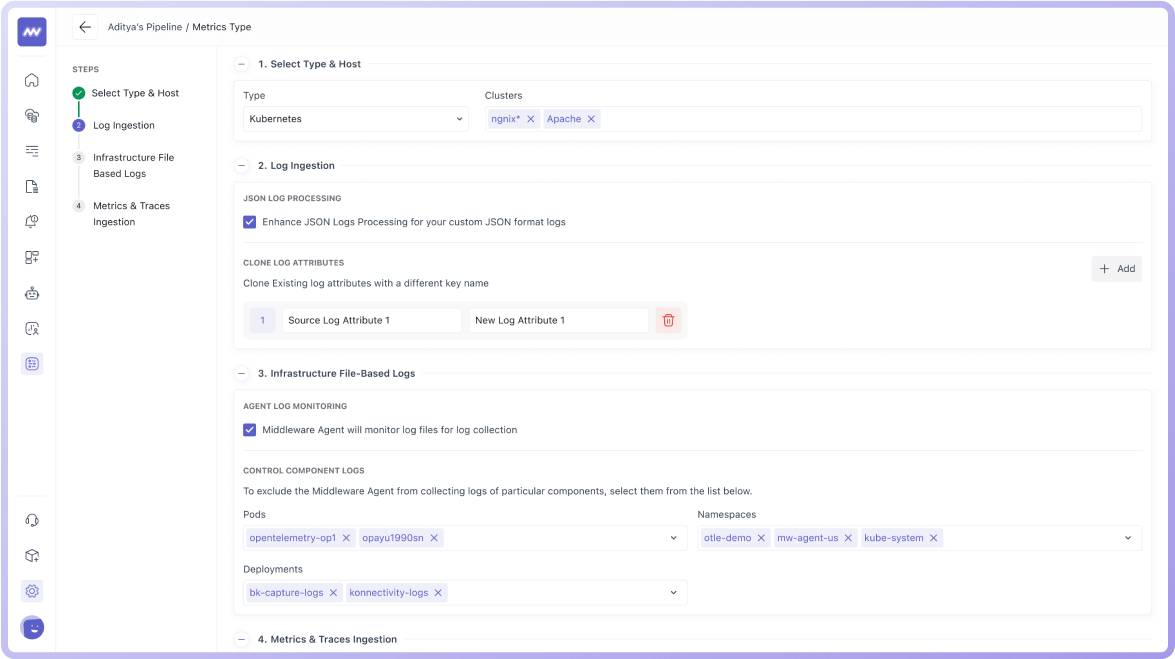Open the Home icon in sidebar

click(x=32, y=80)
